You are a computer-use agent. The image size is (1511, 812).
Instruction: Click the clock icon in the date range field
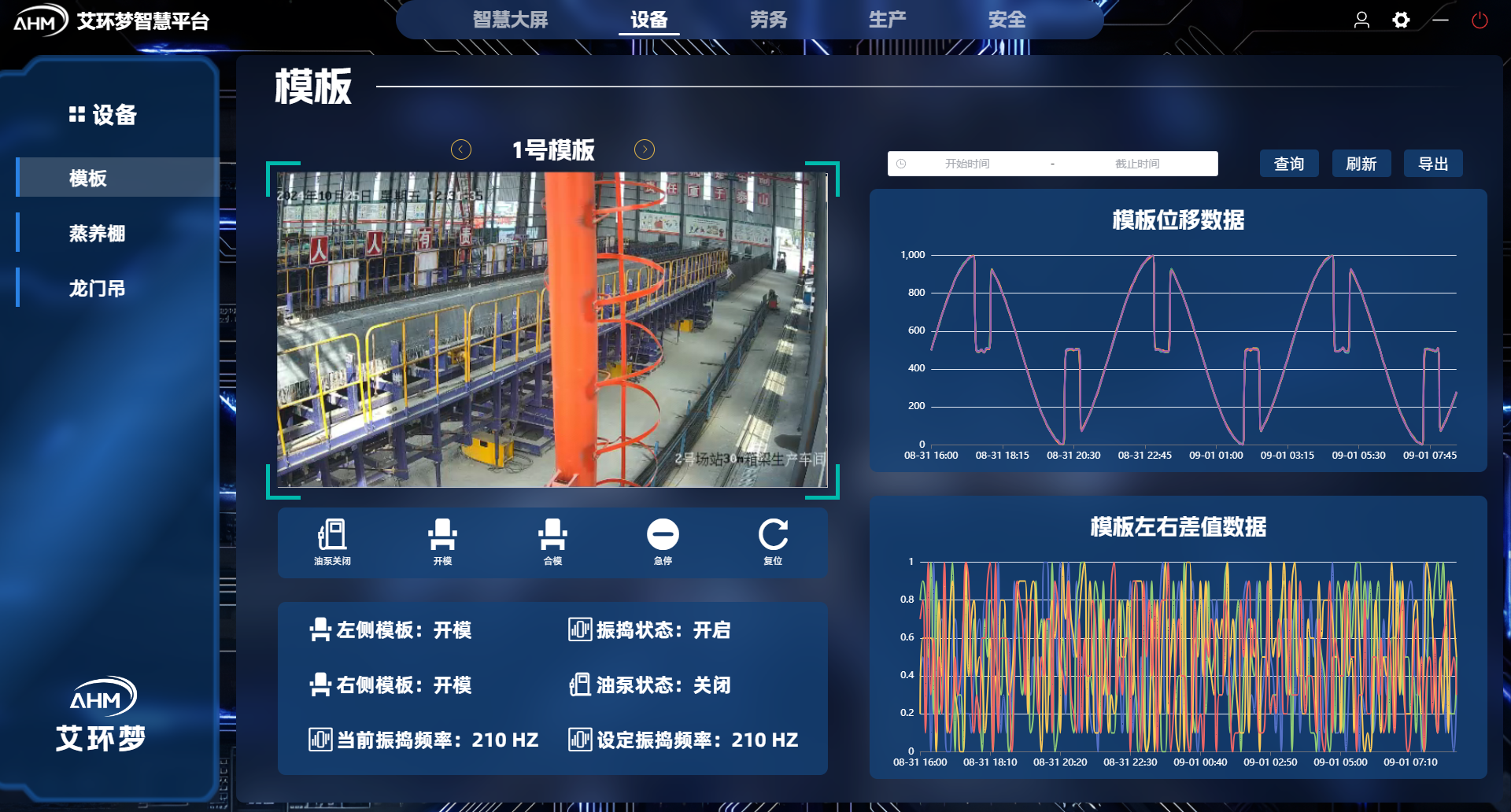point(901,164)
